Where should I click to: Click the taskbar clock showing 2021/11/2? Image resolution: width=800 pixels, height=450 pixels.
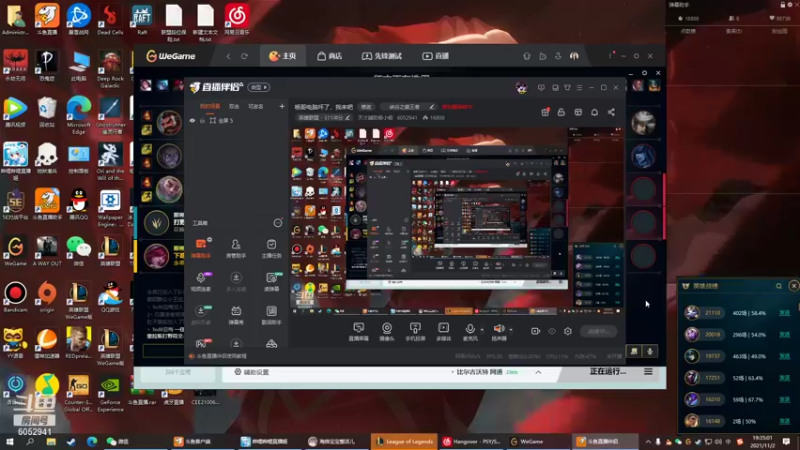coord(762,442)
